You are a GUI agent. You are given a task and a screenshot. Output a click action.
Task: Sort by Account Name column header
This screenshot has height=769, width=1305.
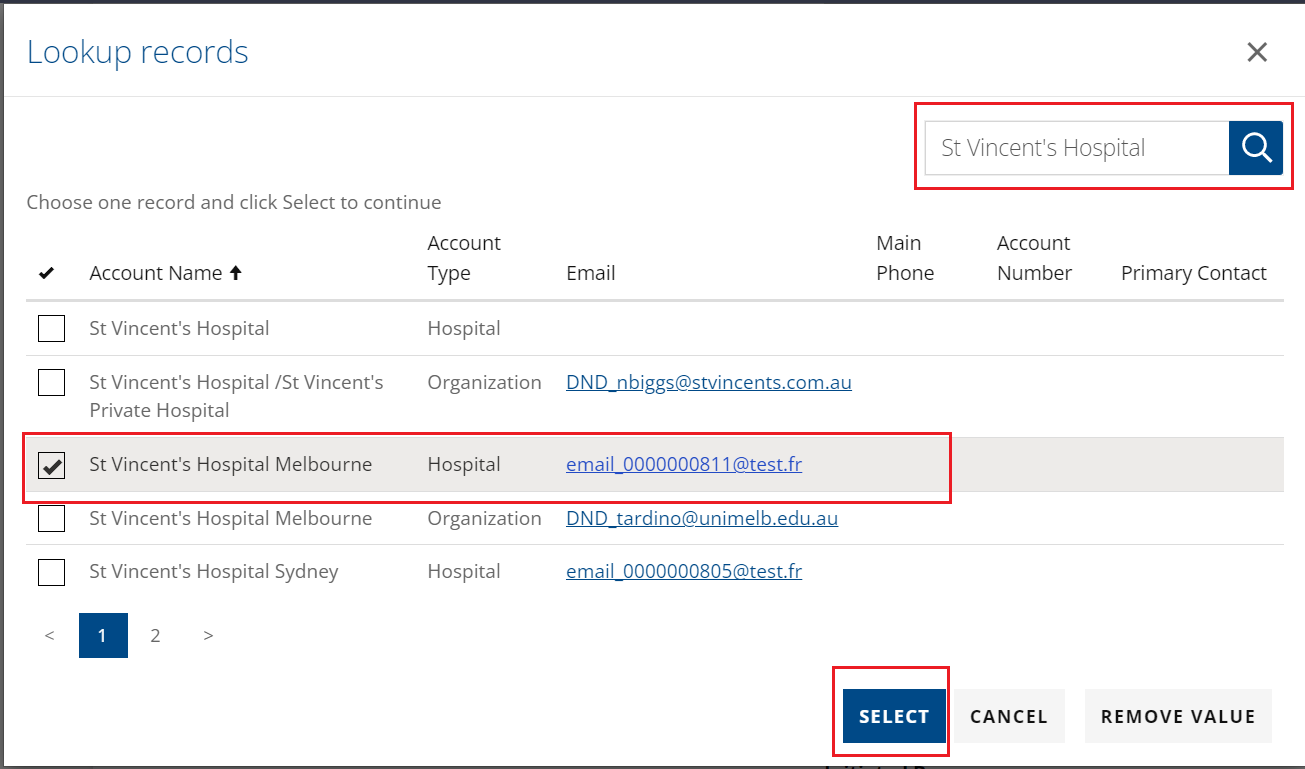[x=165, y=273]
